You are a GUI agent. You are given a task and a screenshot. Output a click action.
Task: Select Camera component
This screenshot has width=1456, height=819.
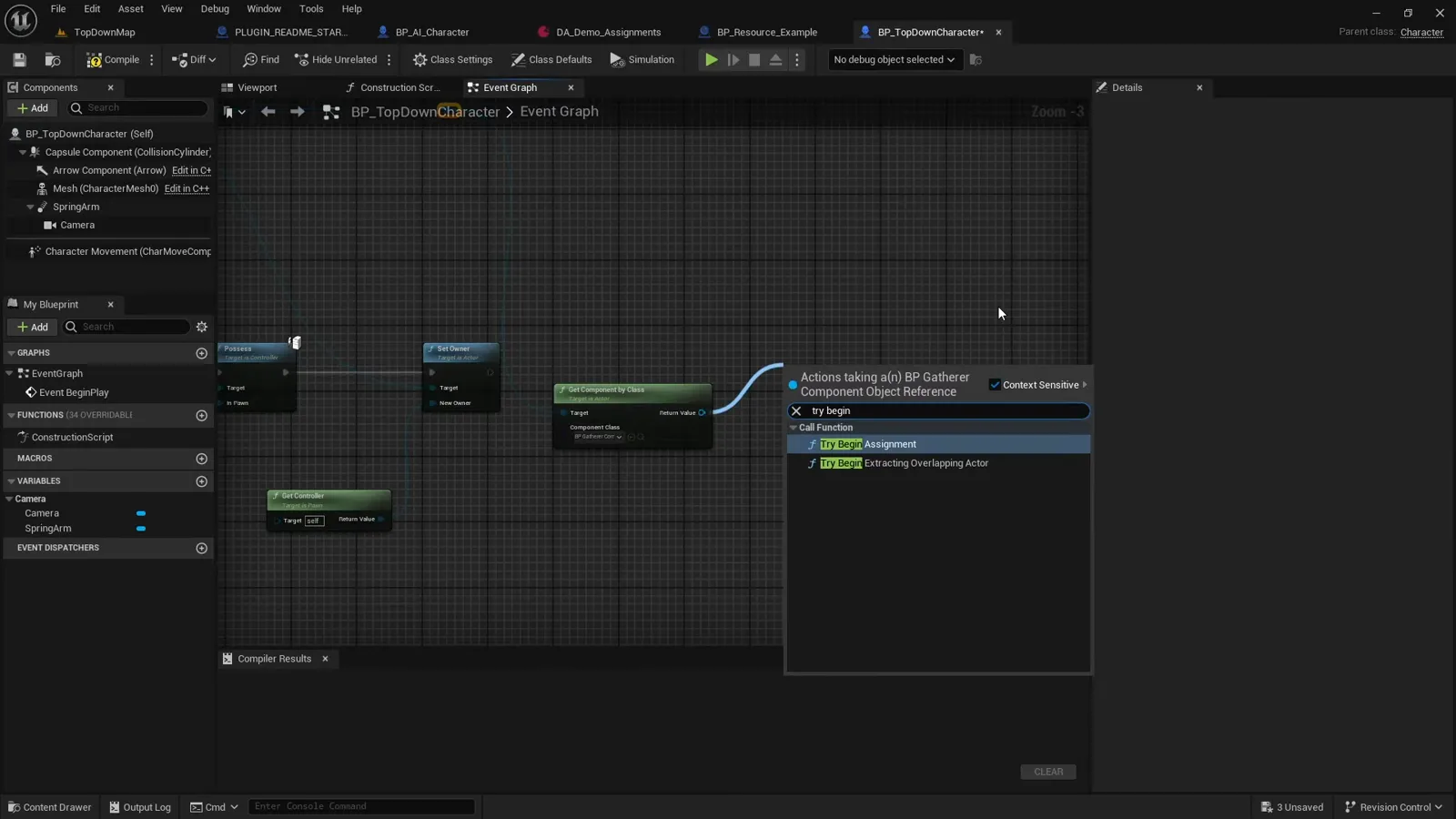(77, 225)
